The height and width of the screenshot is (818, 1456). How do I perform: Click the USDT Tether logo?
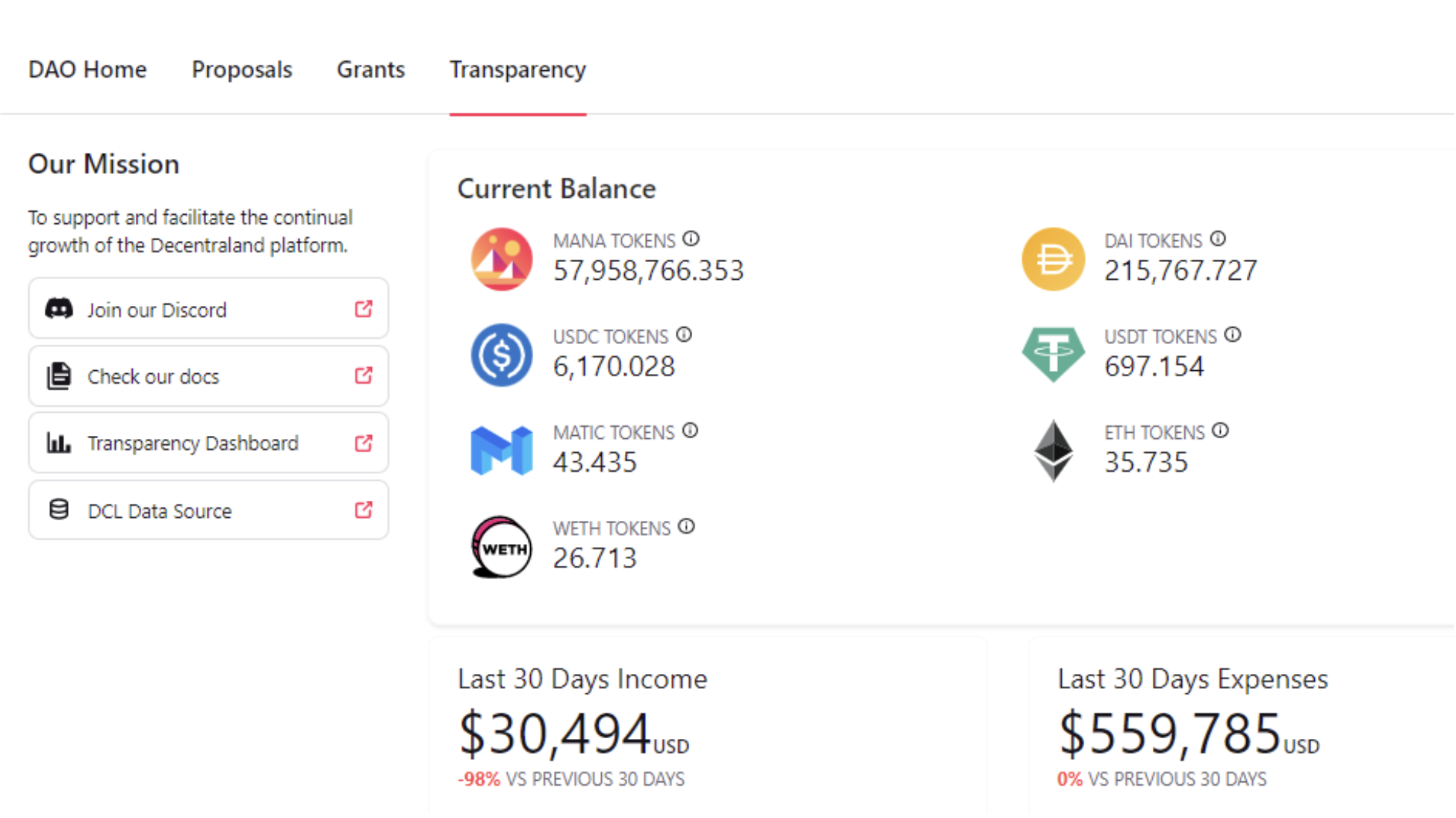coord(1053,355)
